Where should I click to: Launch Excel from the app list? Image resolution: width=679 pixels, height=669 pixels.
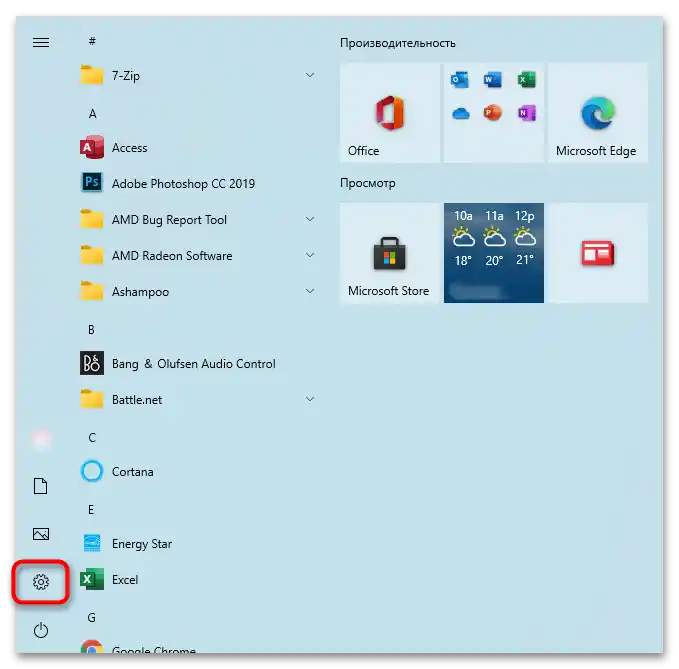point(199,579)
